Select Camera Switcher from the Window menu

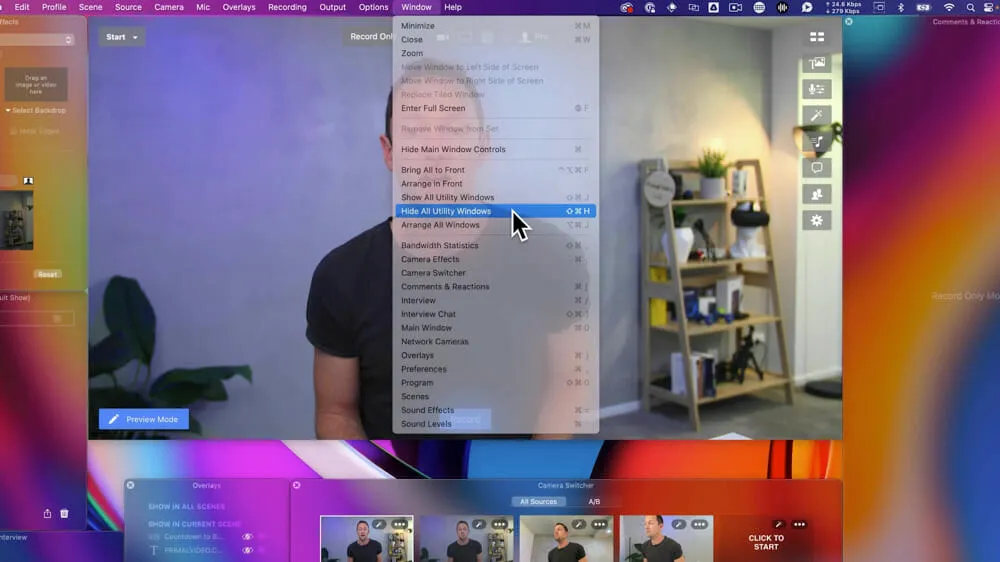click(433, 273)
